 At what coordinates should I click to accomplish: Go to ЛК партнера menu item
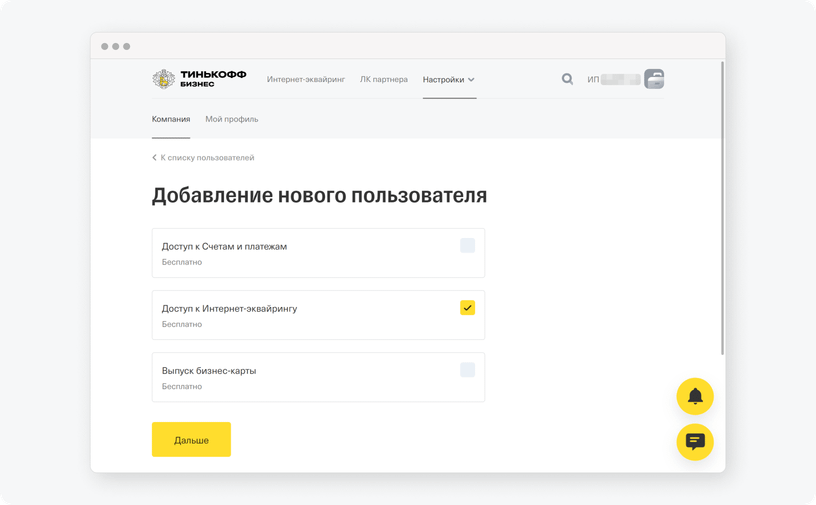pos(384,79)
